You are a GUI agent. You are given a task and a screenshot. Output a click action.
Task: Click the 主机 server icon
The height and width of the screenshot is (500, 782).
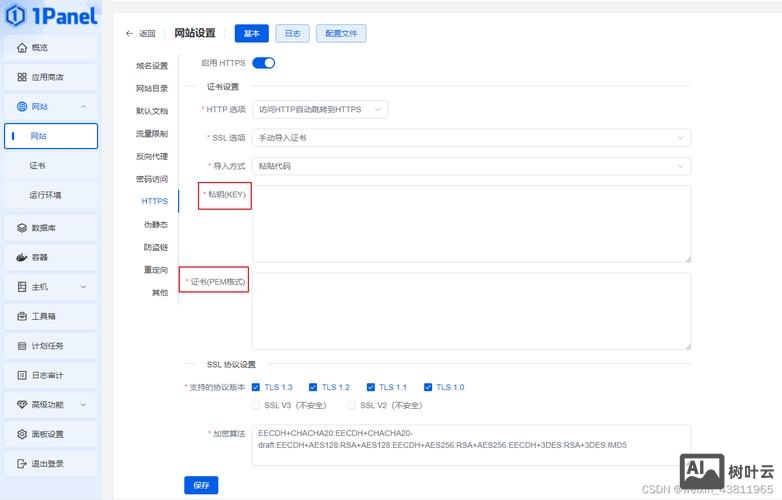(21, 287)
